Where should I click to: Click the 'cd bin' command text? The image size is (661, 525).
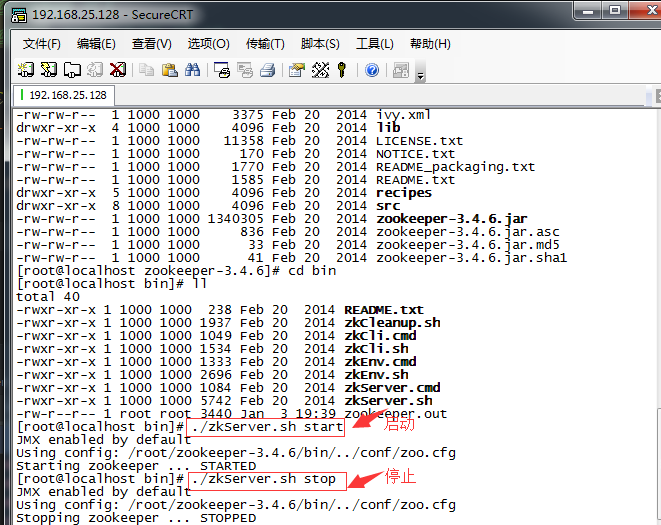click(x=312, y=271)
